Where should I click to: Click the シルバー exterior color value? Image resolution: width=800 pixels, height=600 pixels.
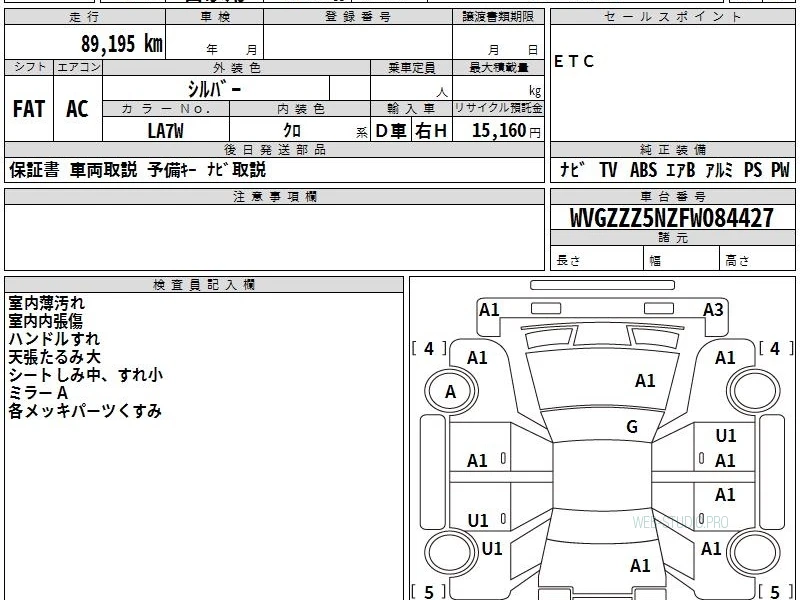point(214,89)
